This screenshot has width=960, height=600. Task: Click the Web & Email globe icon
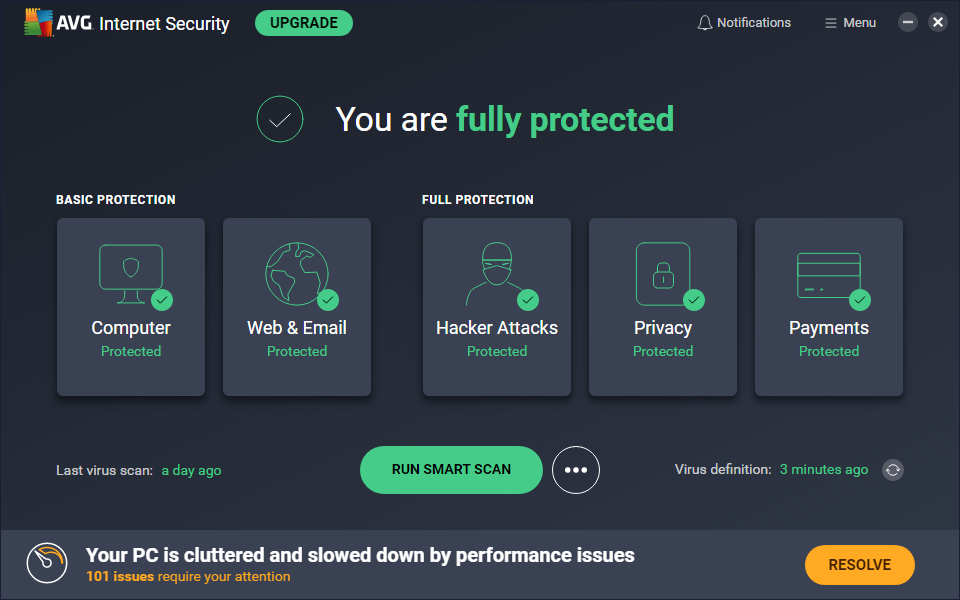click(x=296, y=272)
